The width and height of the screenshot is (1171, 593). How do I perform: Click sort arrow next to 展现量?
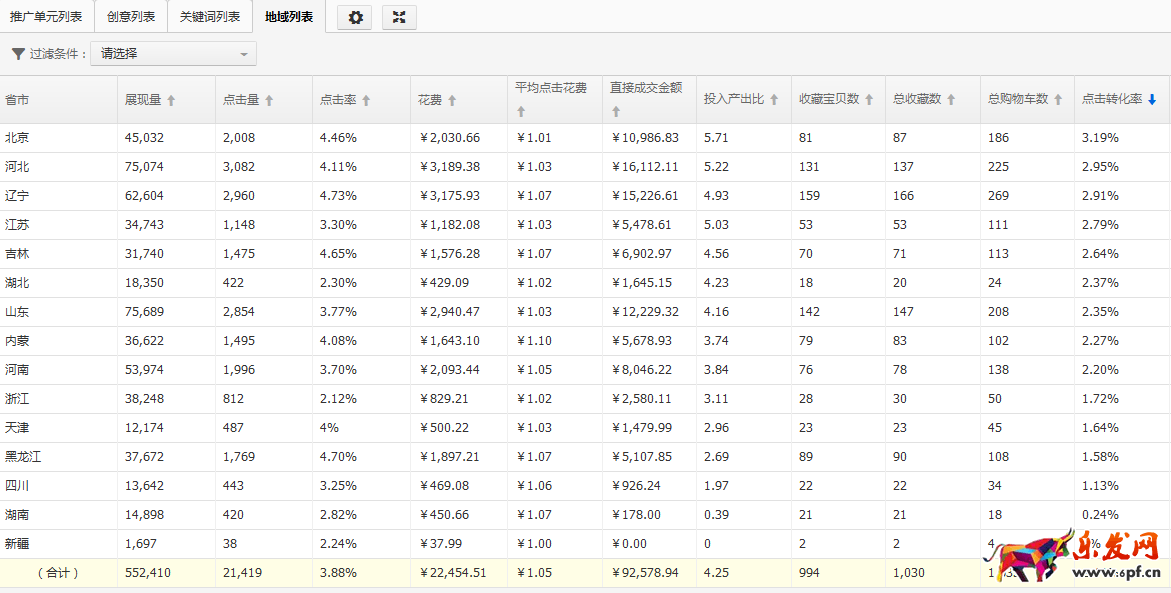pyautogui.click(x=171, y=100)
